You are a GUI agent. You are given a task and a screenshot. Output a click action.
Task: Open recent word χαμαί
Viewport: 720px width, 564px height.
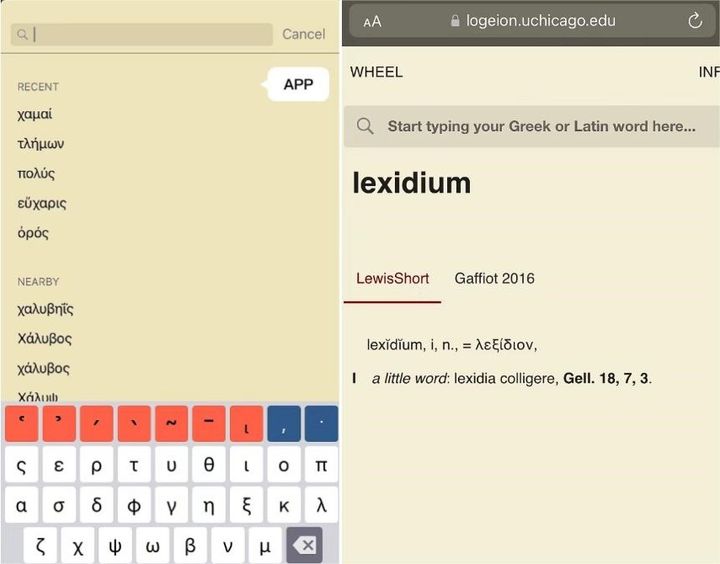tap(35, 114)
